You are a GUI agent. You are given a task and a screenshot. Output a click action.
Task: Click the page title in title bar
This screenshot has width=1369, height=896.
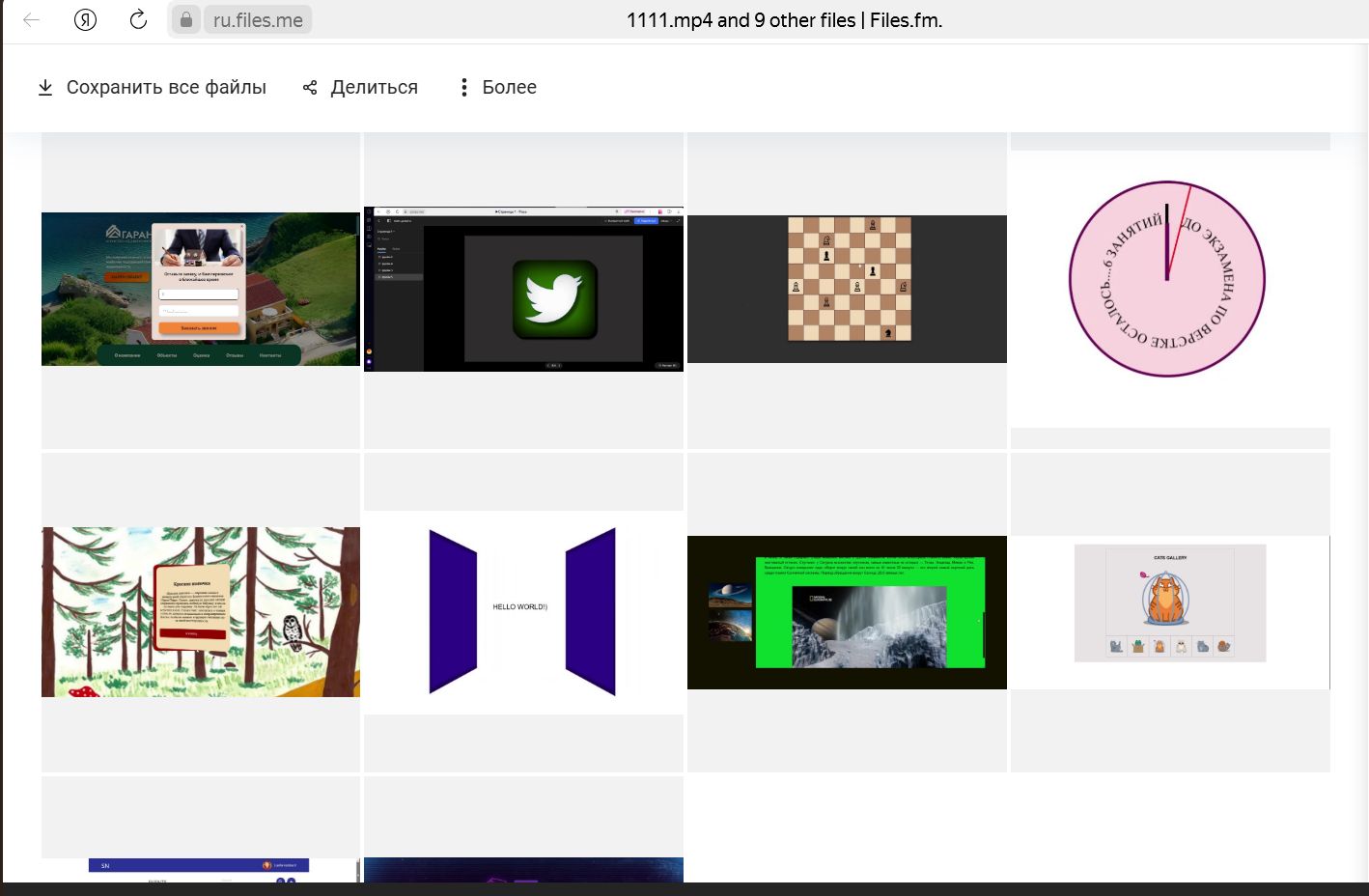point(784,20)
